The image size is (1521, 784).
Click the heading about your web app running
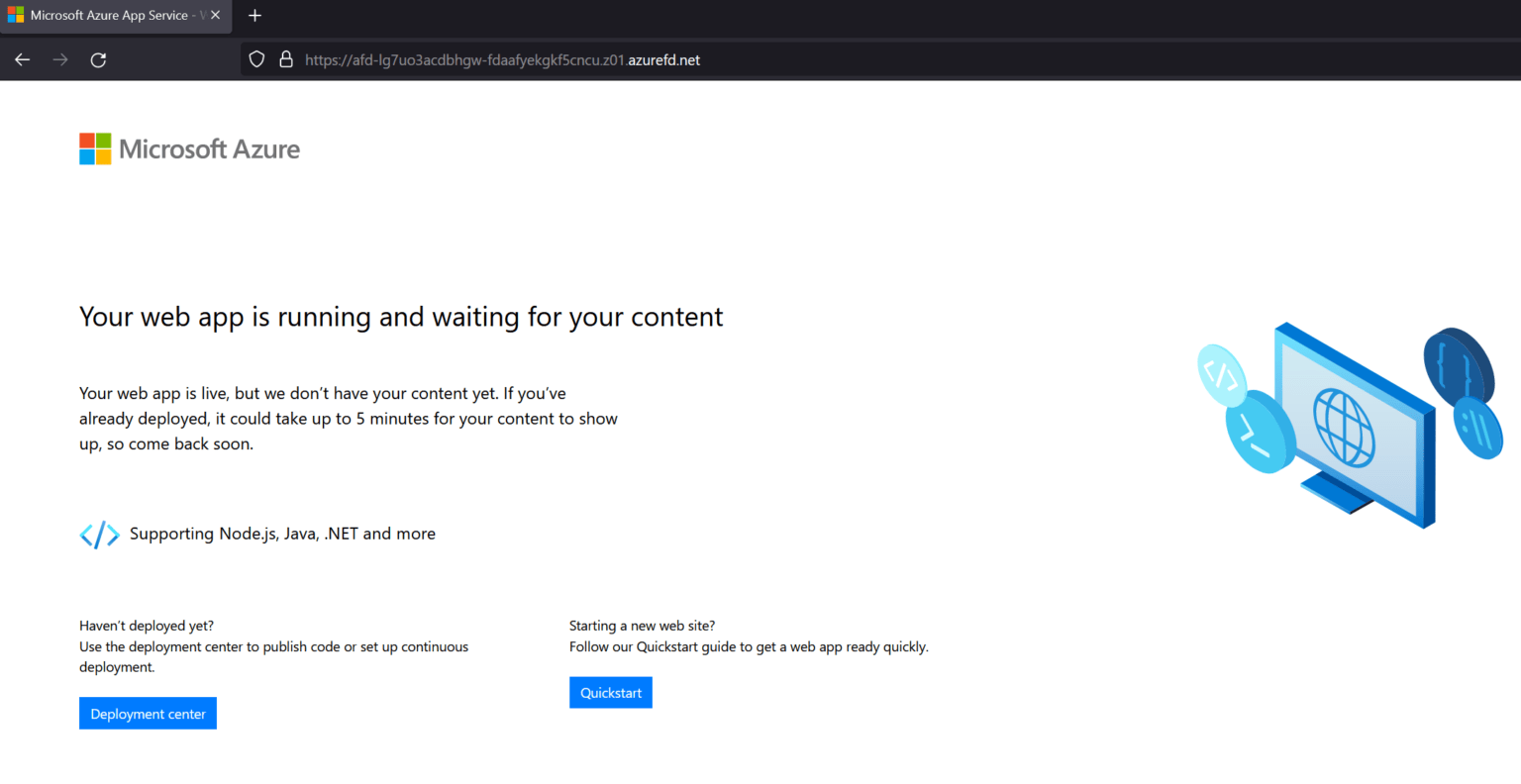point(400,316)
